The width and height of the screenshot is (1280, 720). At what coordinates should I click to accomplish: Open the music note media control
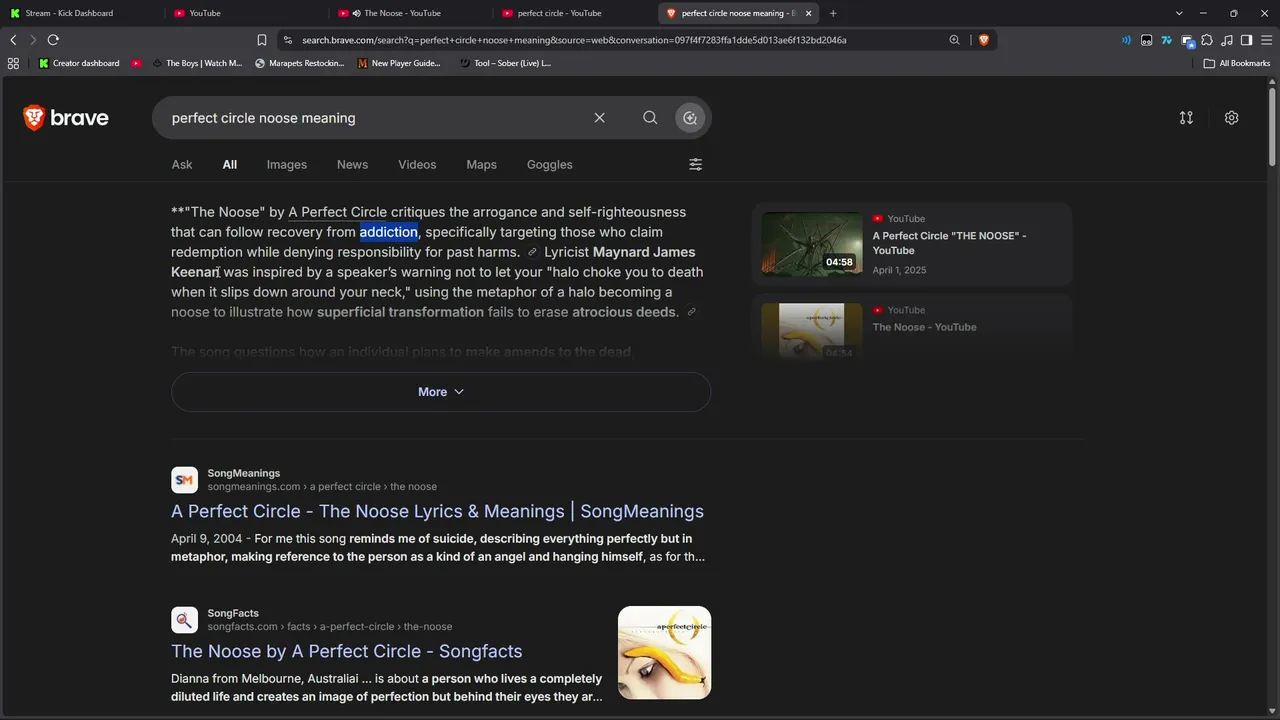click(x=1227, y=40)
